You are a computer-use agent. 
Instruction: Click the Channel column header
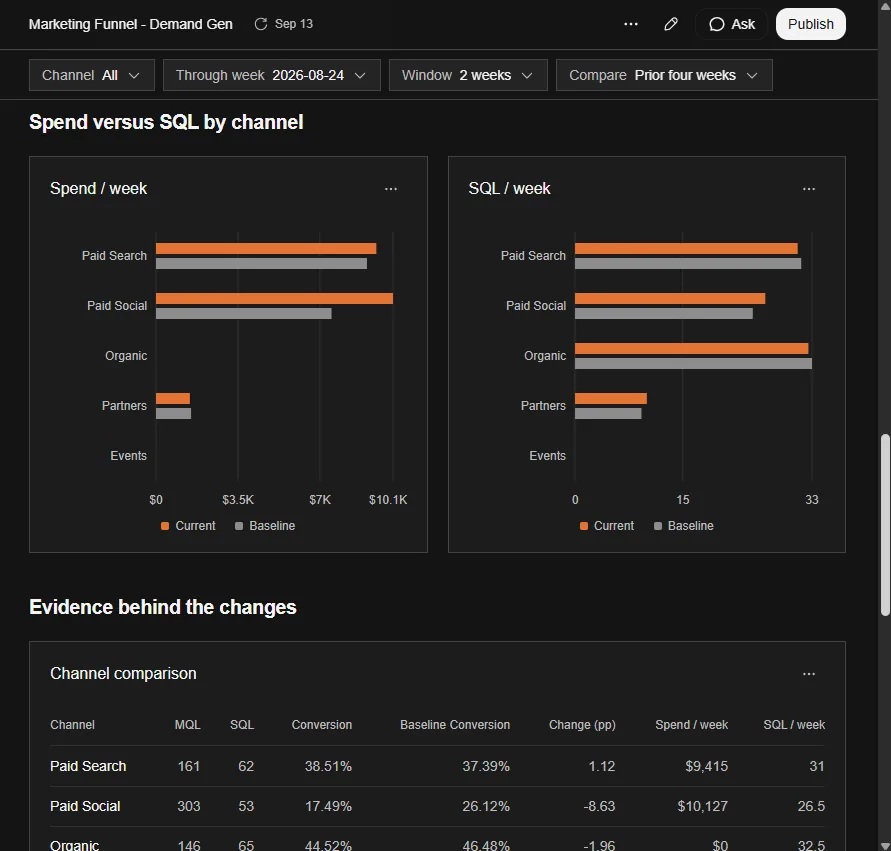pyautogui.click(x=72, y=725)
